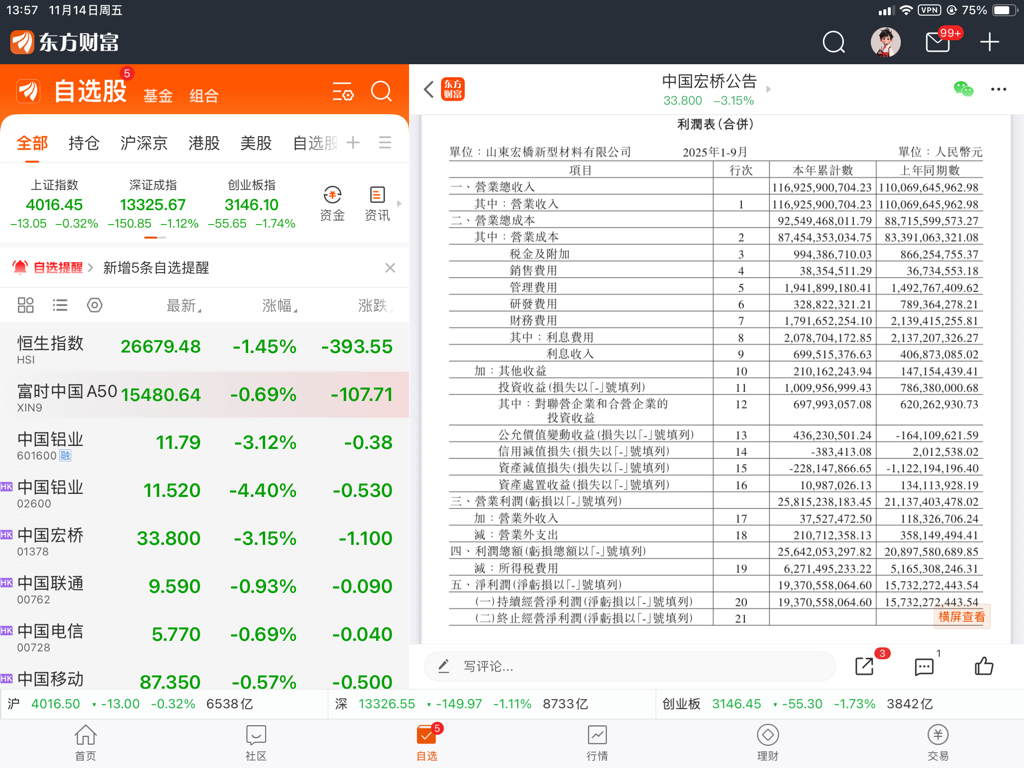Open 富时中国A50 row

(x=204, y=395)
